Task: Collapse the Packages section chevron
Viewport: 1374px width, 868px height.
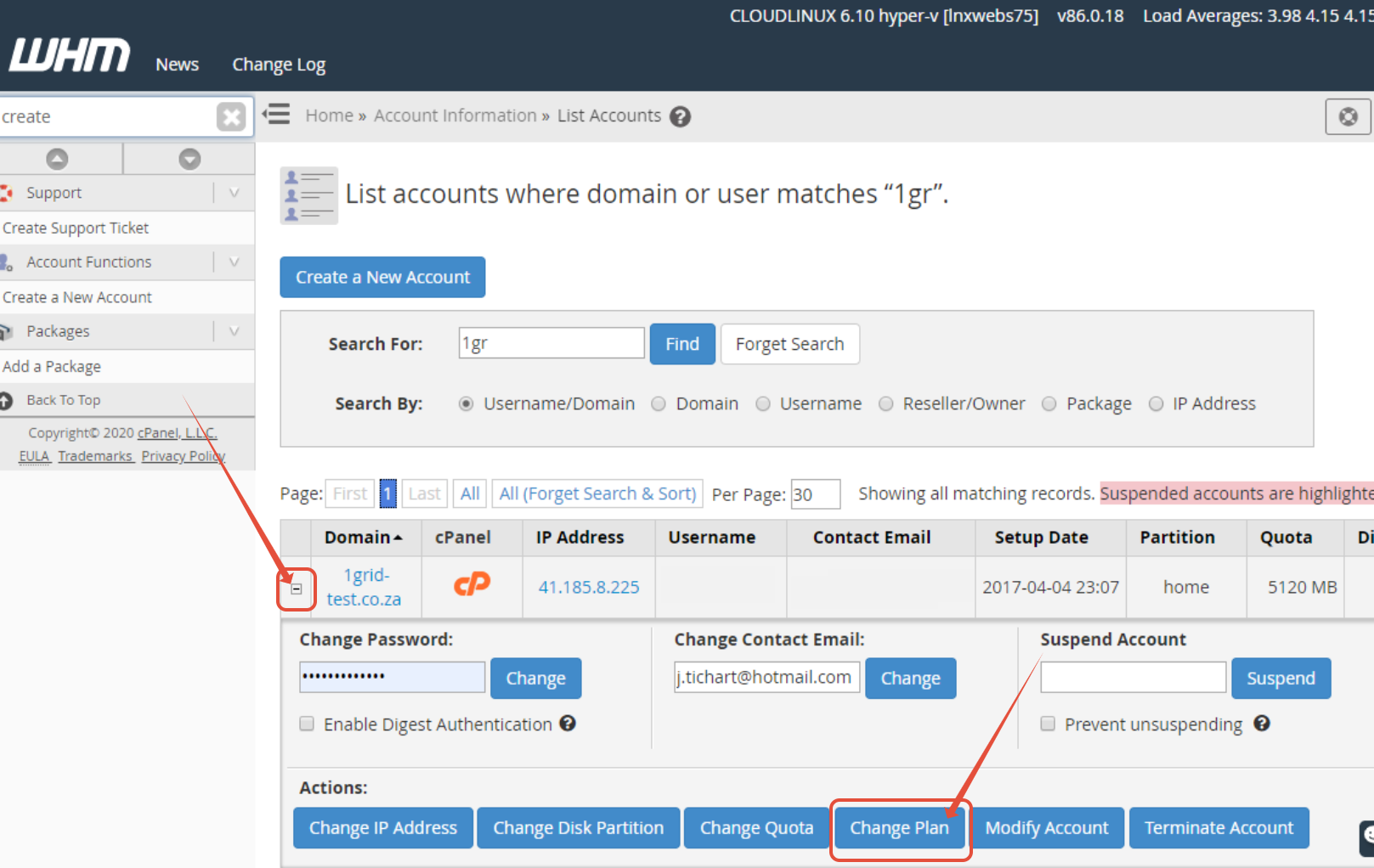Action: [x=234, y=331]
